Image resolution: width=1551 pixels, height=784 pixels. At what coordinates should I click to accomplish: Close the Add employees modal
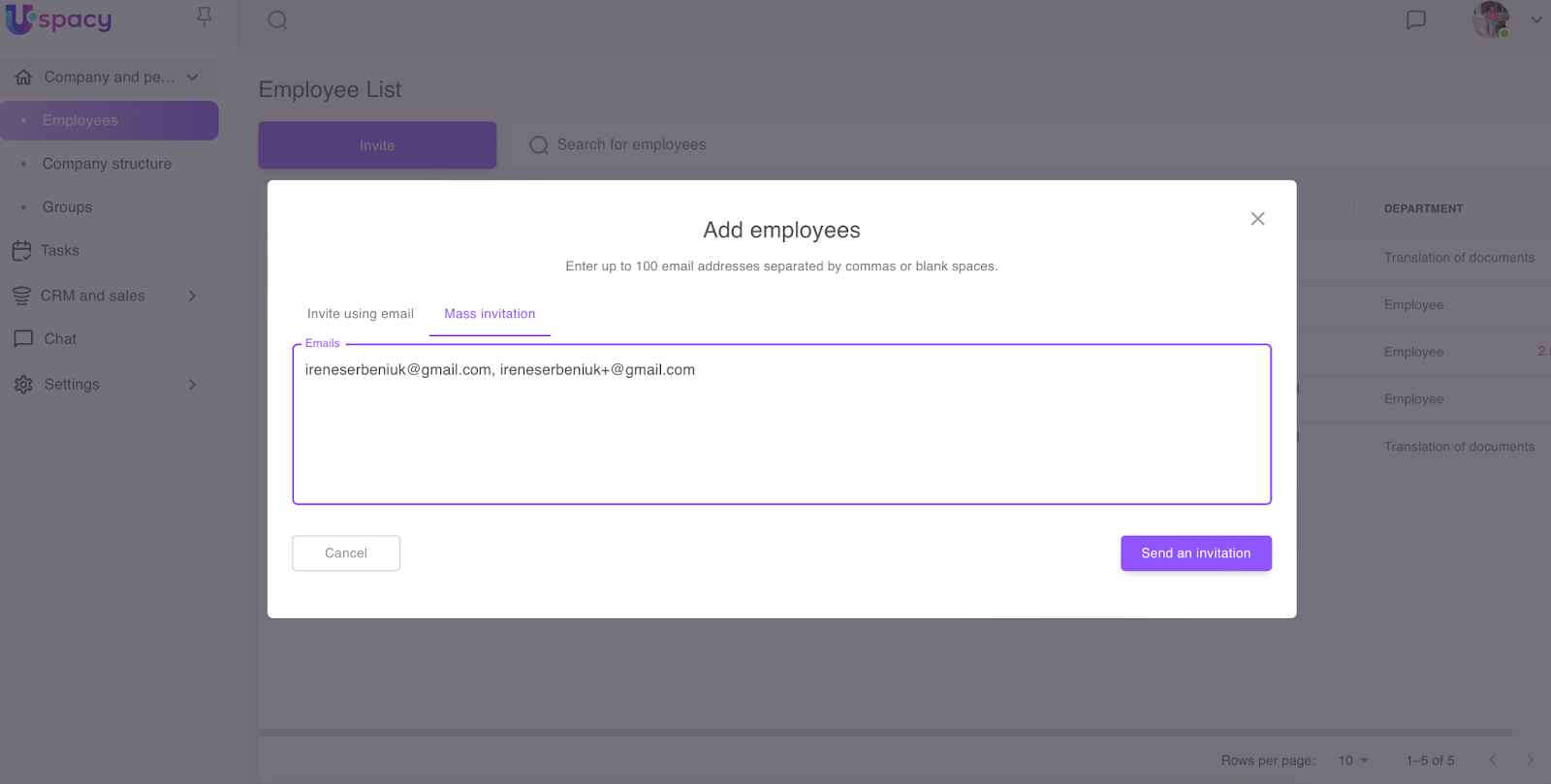click(1257, 219)
